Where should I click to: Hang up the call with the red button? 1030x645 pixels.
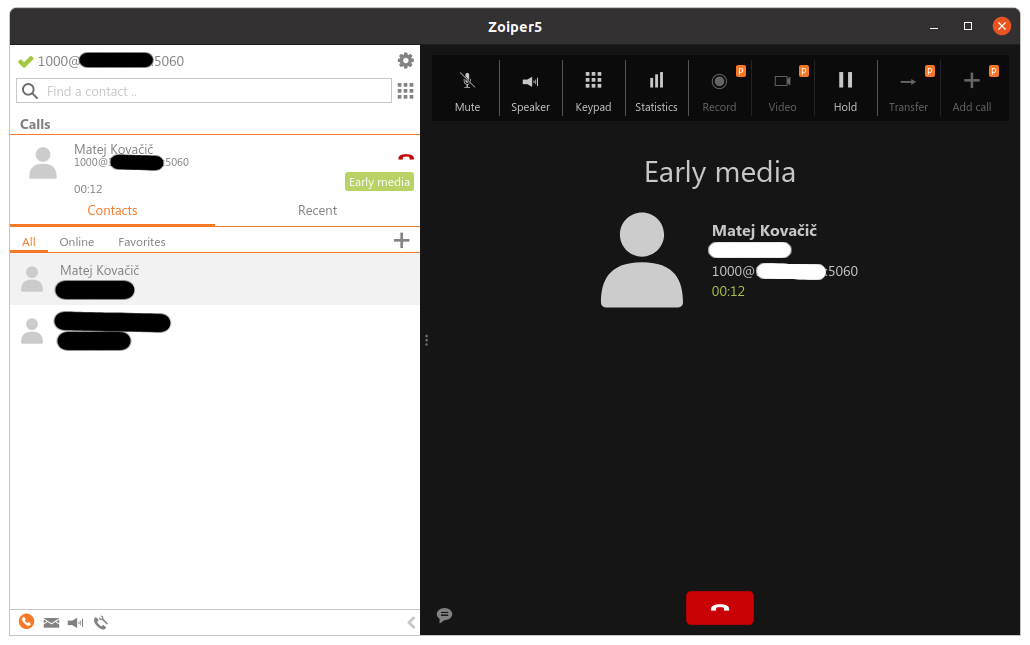719,607
